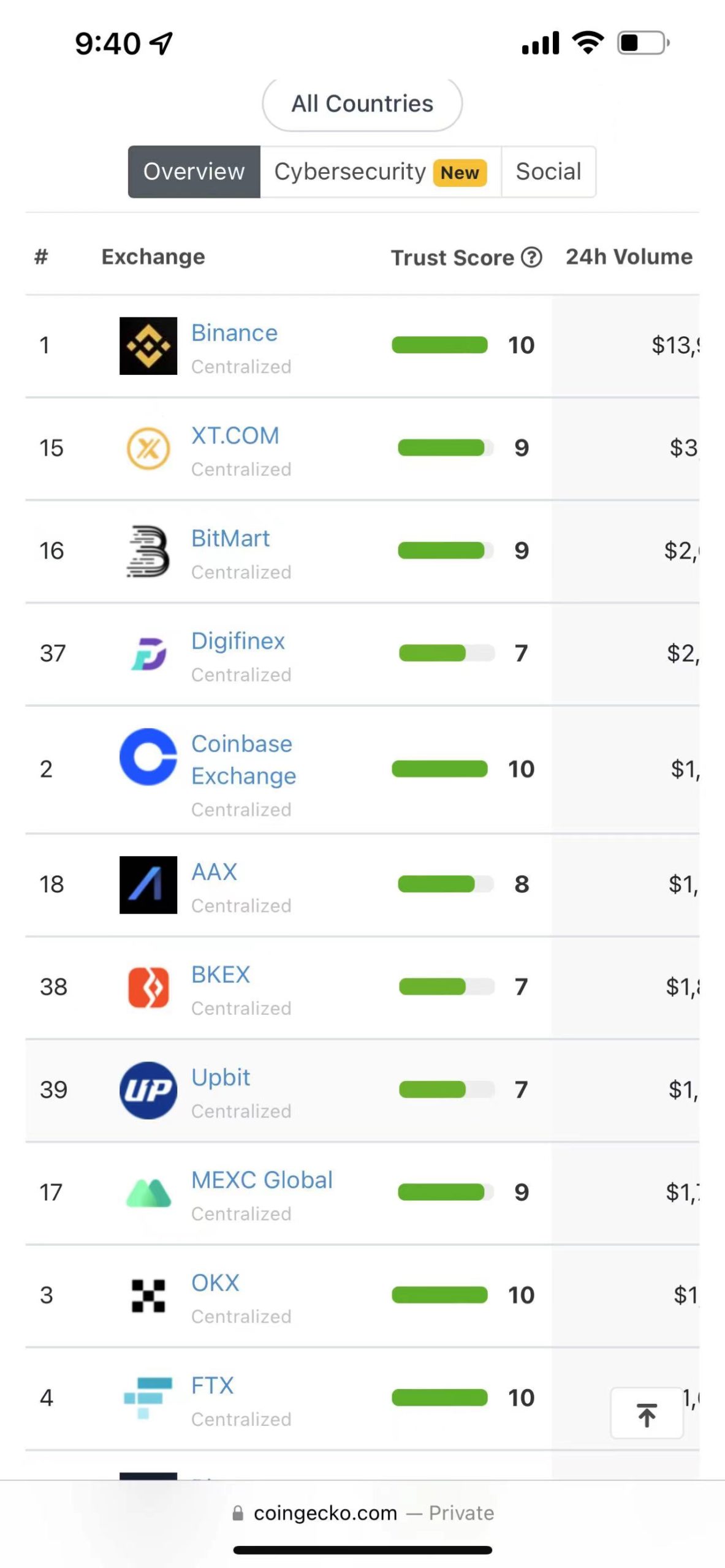Screen dimensions: 725x1568
Task: Click the OKX logo icon
Action: click(148, 1295)
